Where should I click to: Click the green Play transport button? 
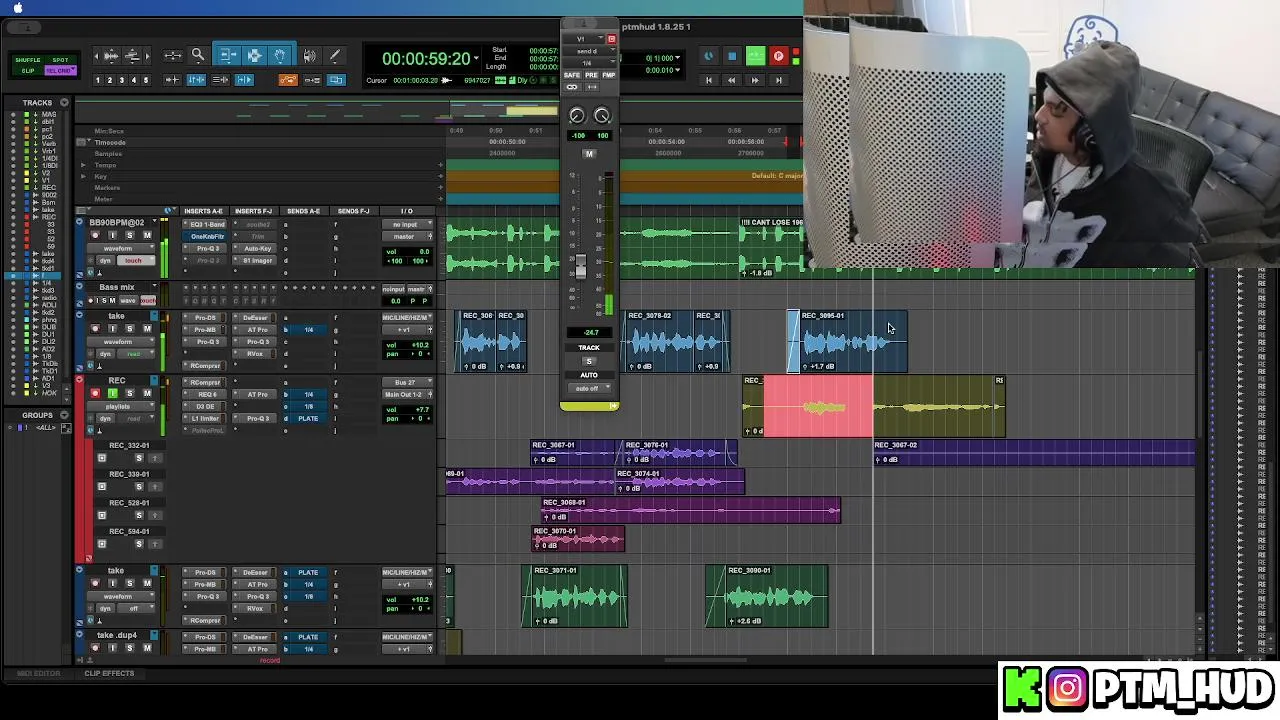pyautogui.click(x=755, y=57)
